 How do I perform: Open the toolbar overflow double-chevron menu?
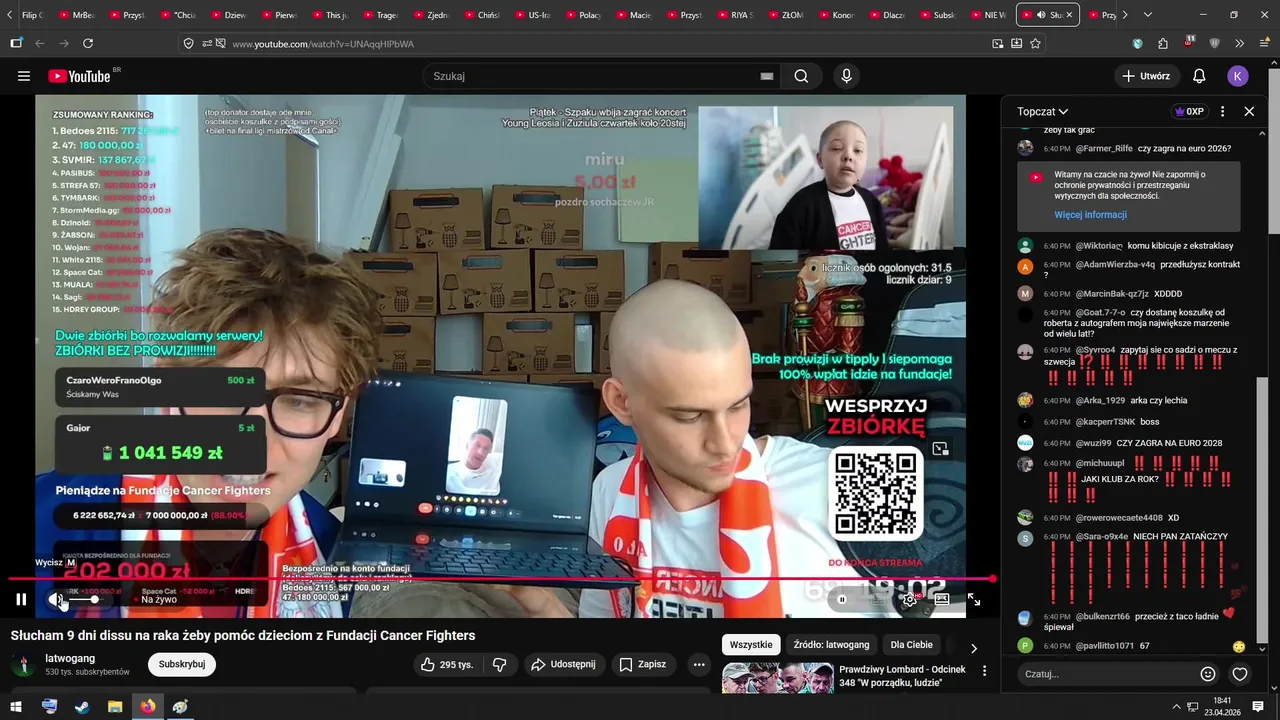click(x=1239, y=43)
